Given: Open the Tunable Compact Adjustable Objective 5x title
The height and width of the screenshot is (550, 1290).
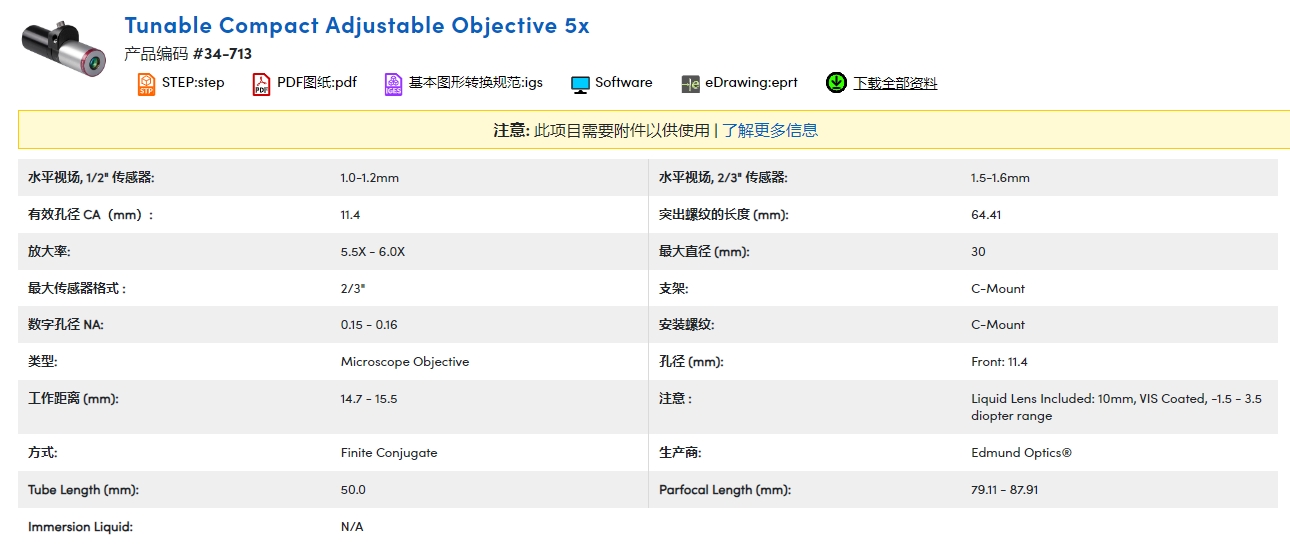Looking at the screenshot, I should coord(357,25).
